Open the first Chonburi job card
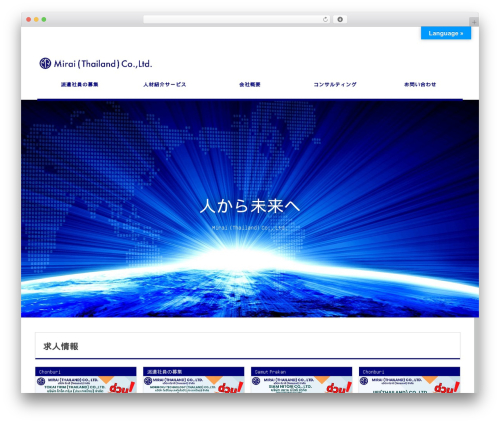Image resolution: width=500 pixels, height=423 pixels. tap(86, 380)
